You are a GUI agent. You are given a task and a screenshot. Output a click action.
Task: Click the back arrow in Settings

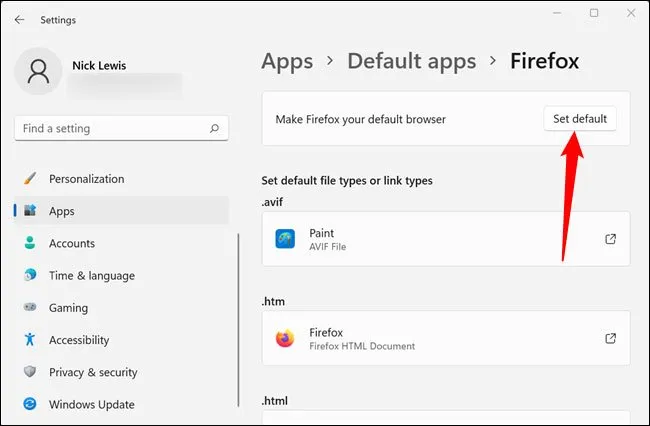click(20, 19)
